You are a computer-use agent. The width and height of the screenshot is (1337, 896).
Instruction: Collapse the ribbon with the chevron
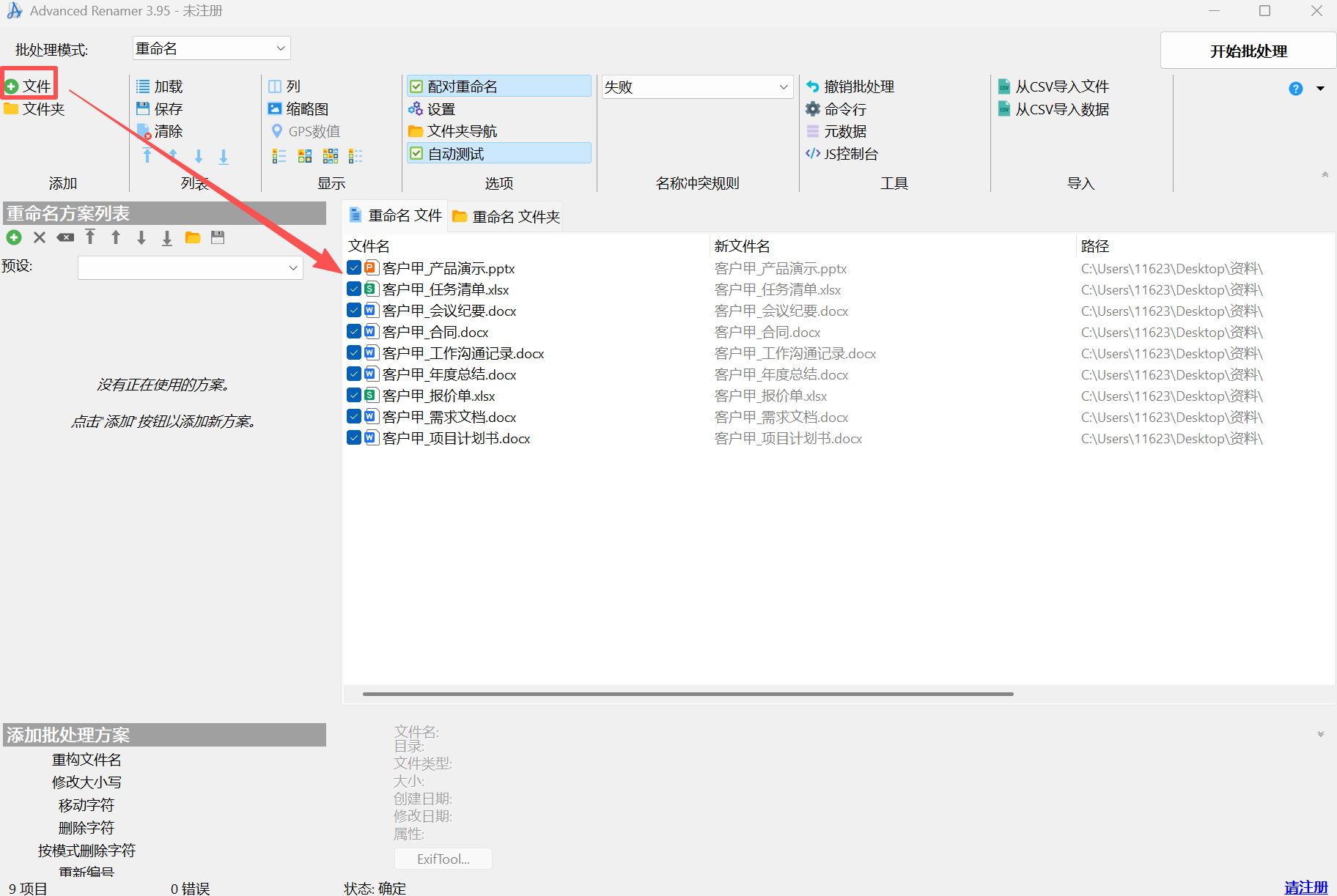(x=1325, y=174)
